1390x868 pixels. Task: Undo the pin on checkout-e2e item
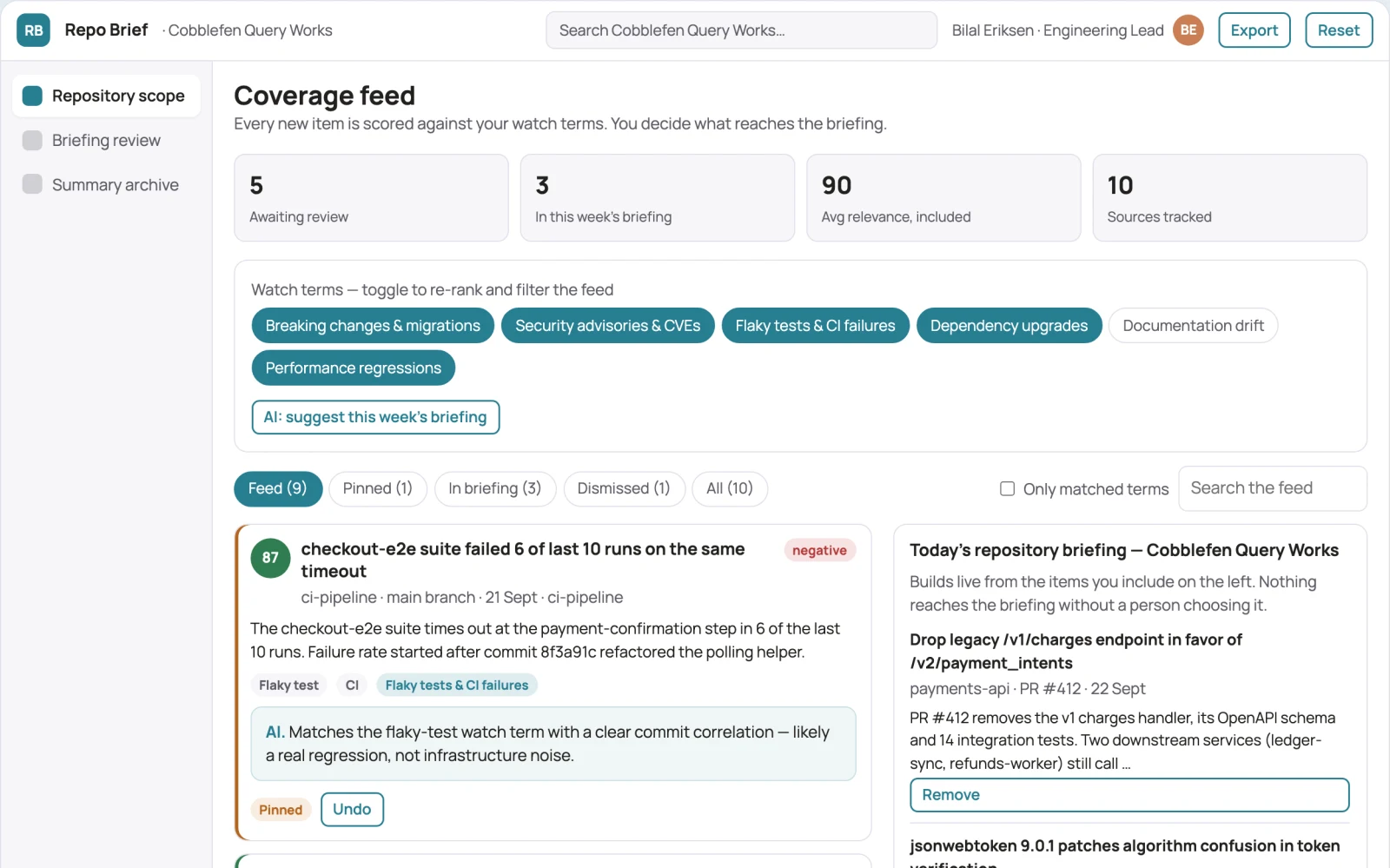[352, 809]
